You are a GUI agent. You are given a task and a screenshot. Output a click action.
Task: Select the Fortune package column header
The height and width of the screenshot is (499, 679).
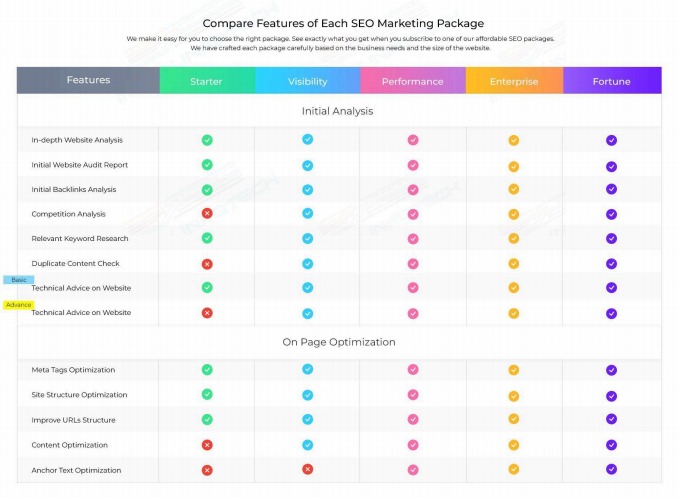[611, 81]
